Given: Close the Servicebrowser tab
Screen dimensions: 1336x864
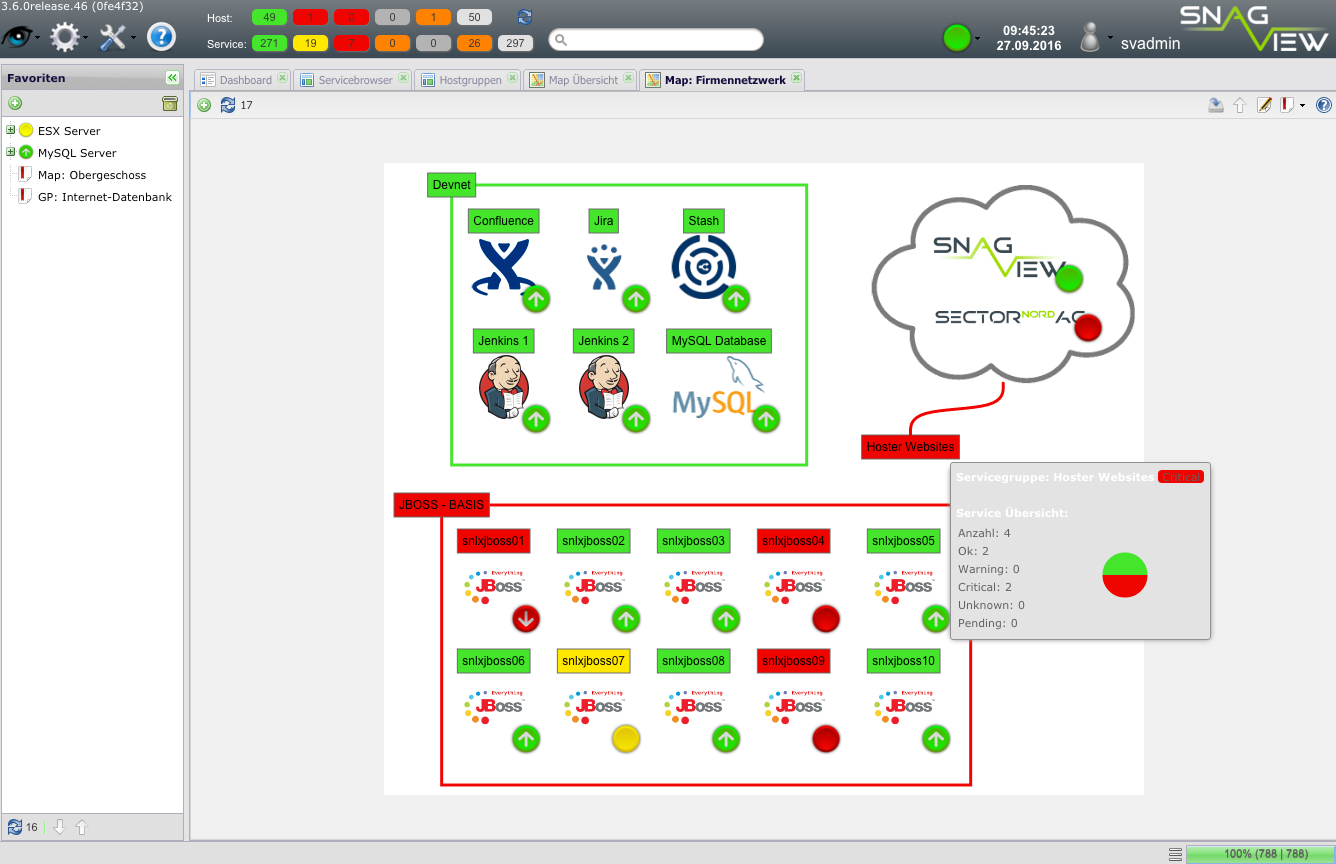Looking at the screenshot, I should (403, 78).
